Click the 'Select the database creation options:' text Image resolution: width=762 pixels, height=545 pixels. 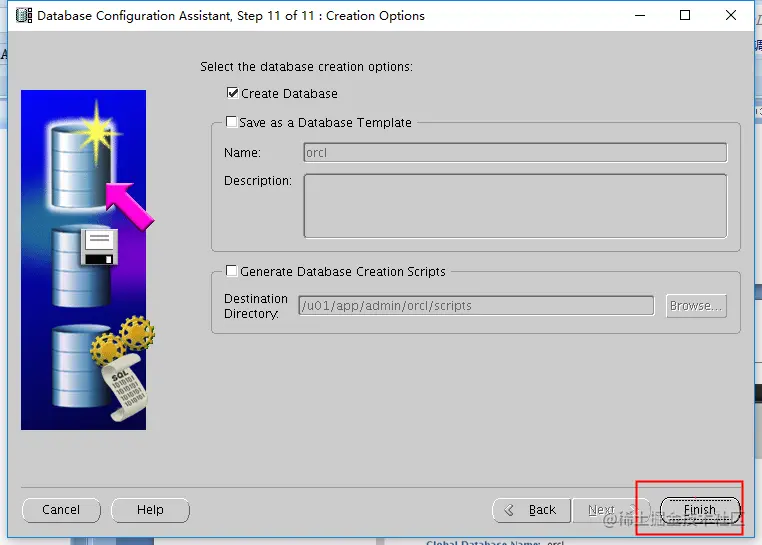[306, 67]
